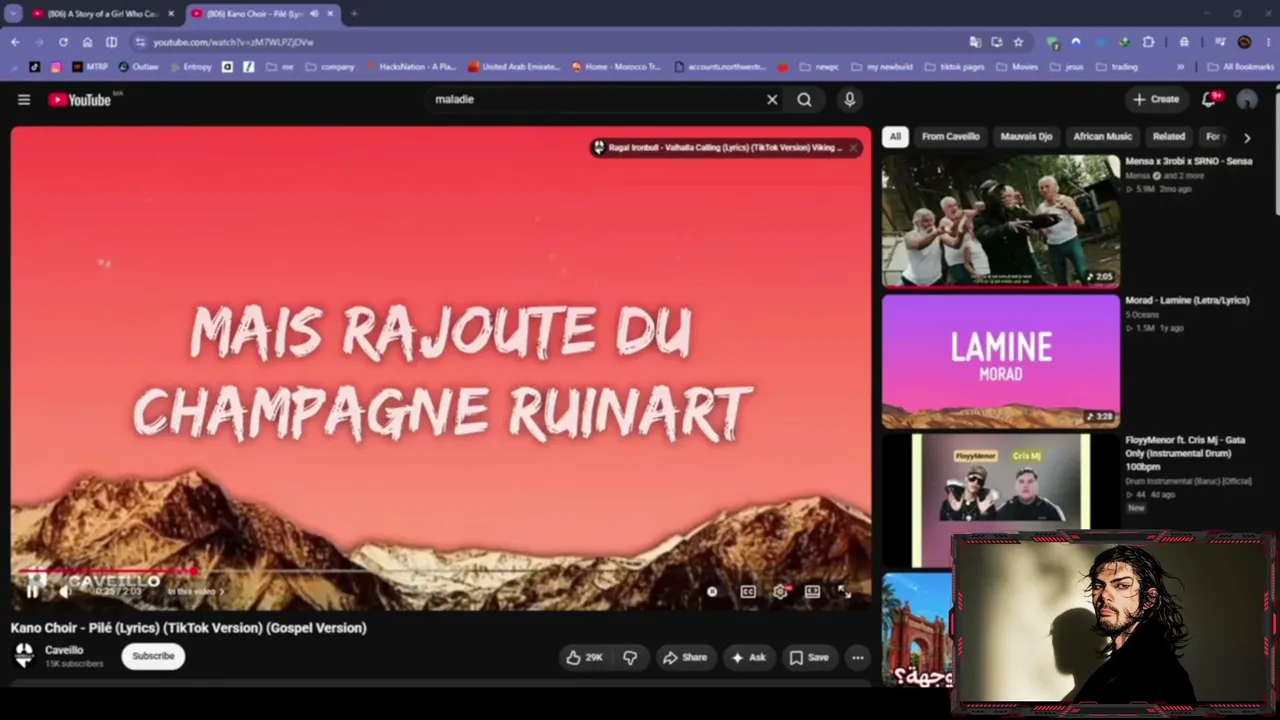Focus the YouTube search field
This screenshot has width=1280, height=720.
tap(595, 99)
